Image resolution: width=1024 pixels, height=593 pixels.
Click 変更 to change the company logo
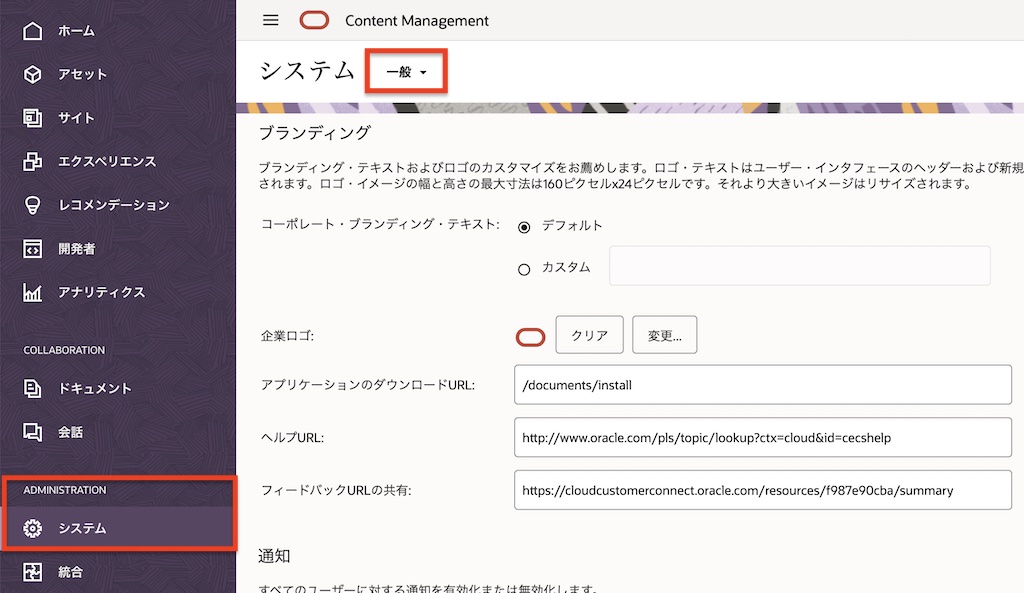(664, 335)
